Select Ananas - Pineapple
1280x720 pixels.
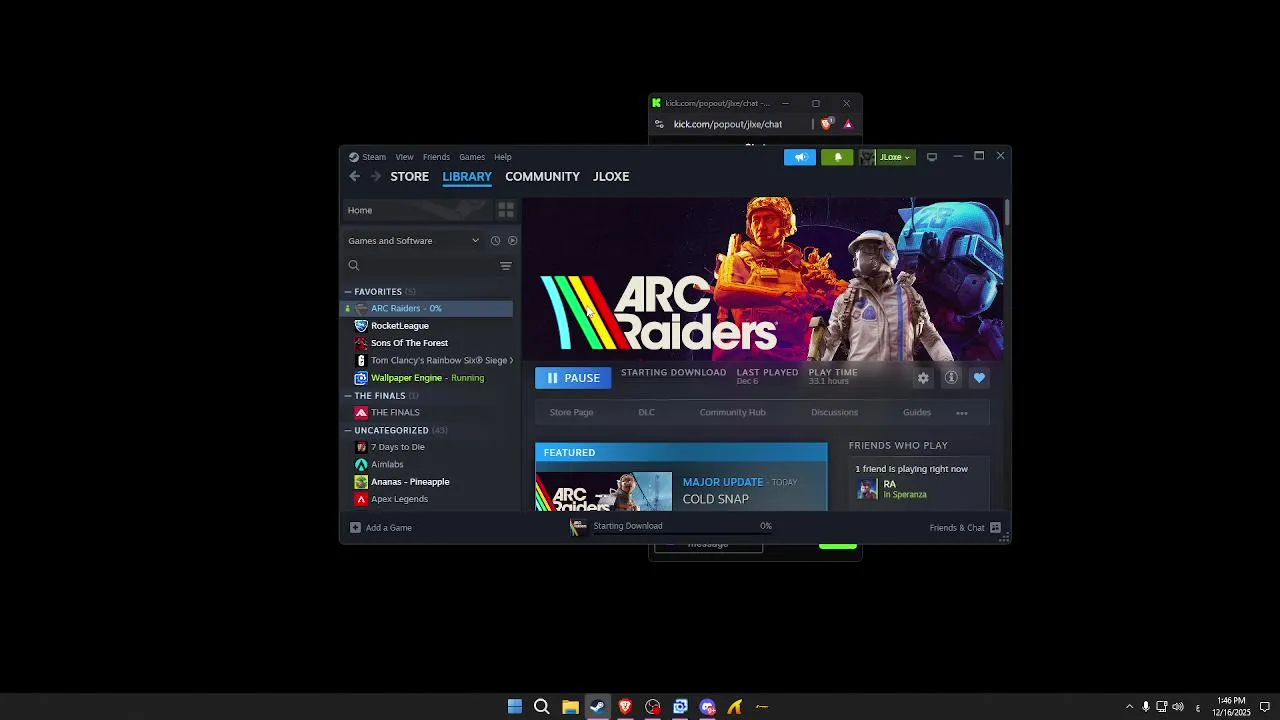click(x=428, y=482)
